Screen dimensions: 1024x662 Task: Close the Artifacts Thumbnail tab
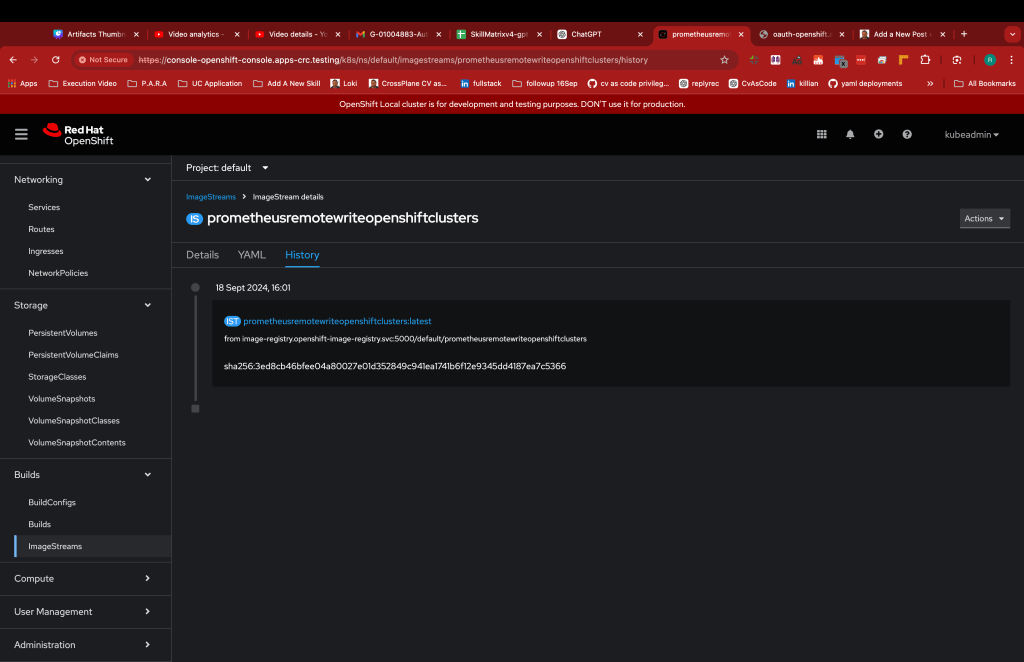136,35
